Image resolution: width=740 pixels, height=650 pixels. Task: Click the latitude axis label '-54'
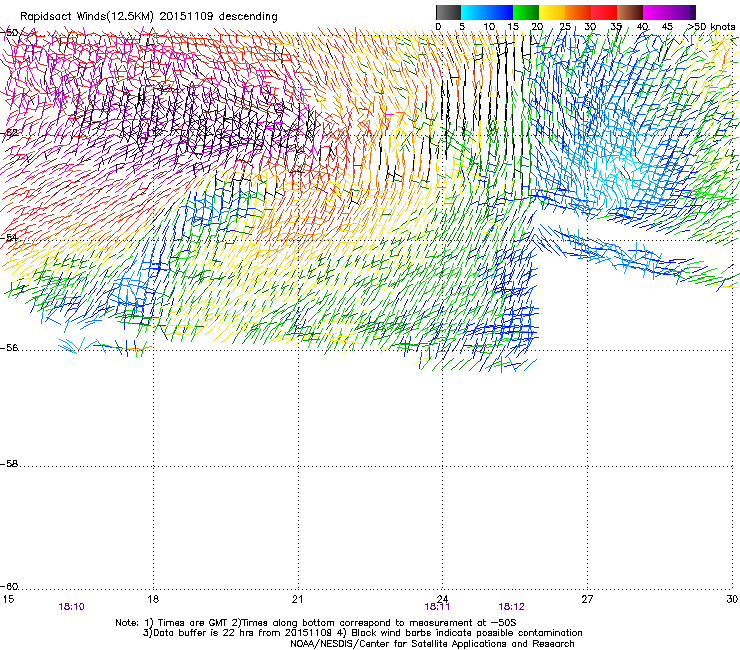click(9, 237)
